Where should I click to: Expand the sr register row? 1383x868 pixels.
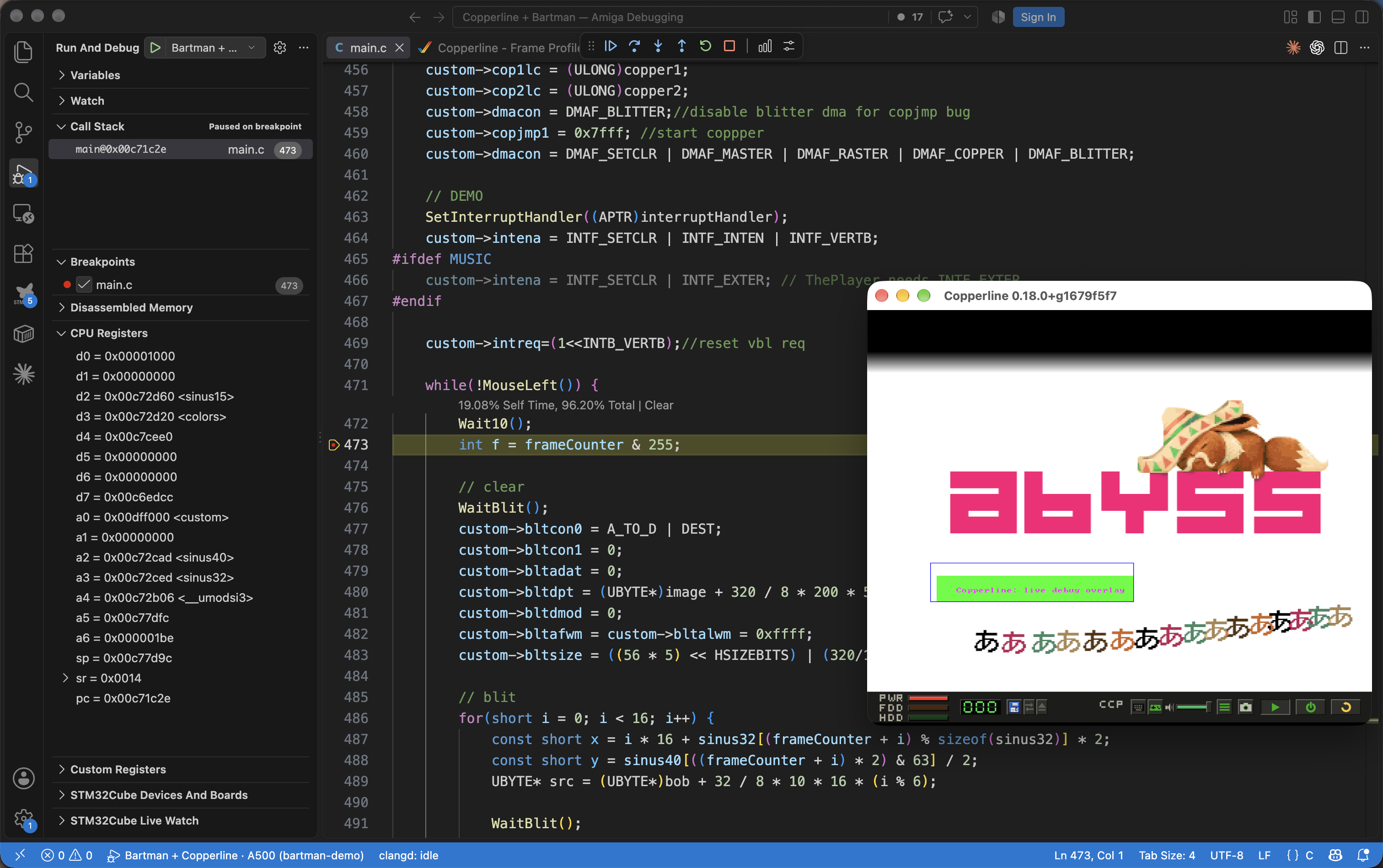(65, 678)
